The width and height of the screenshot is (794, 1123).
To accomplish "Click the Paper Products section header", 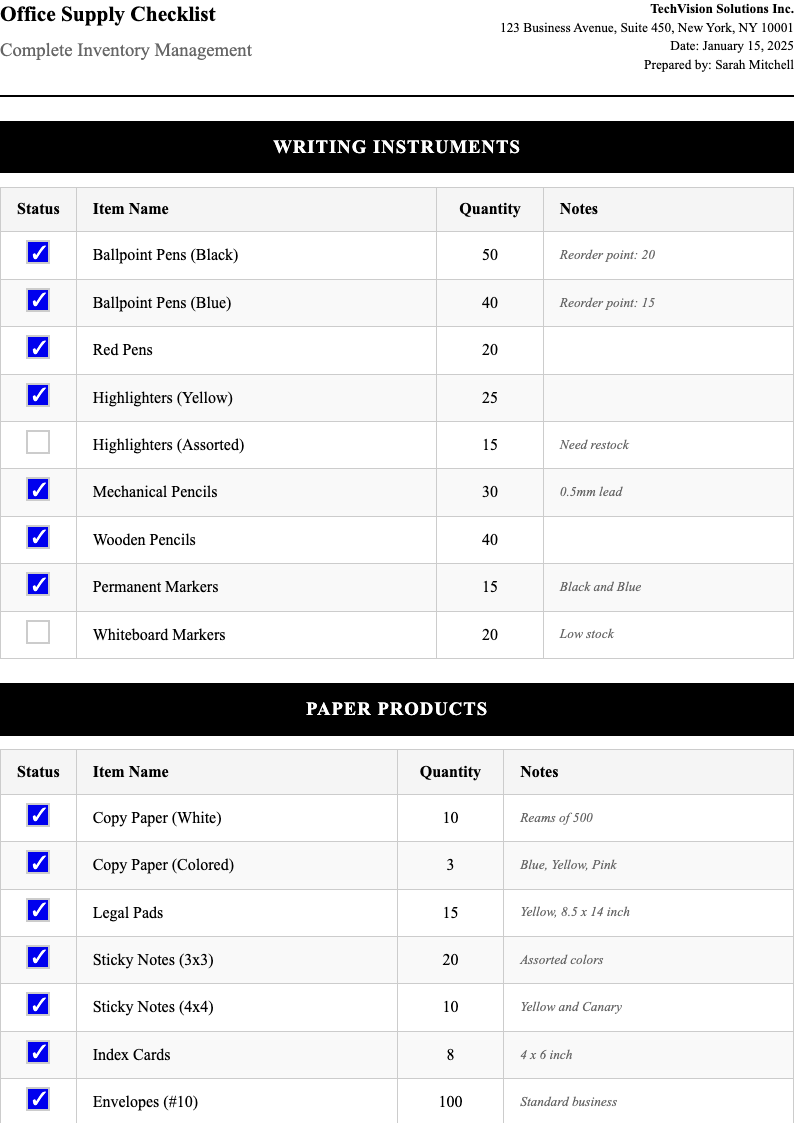I will pos(397,709).
